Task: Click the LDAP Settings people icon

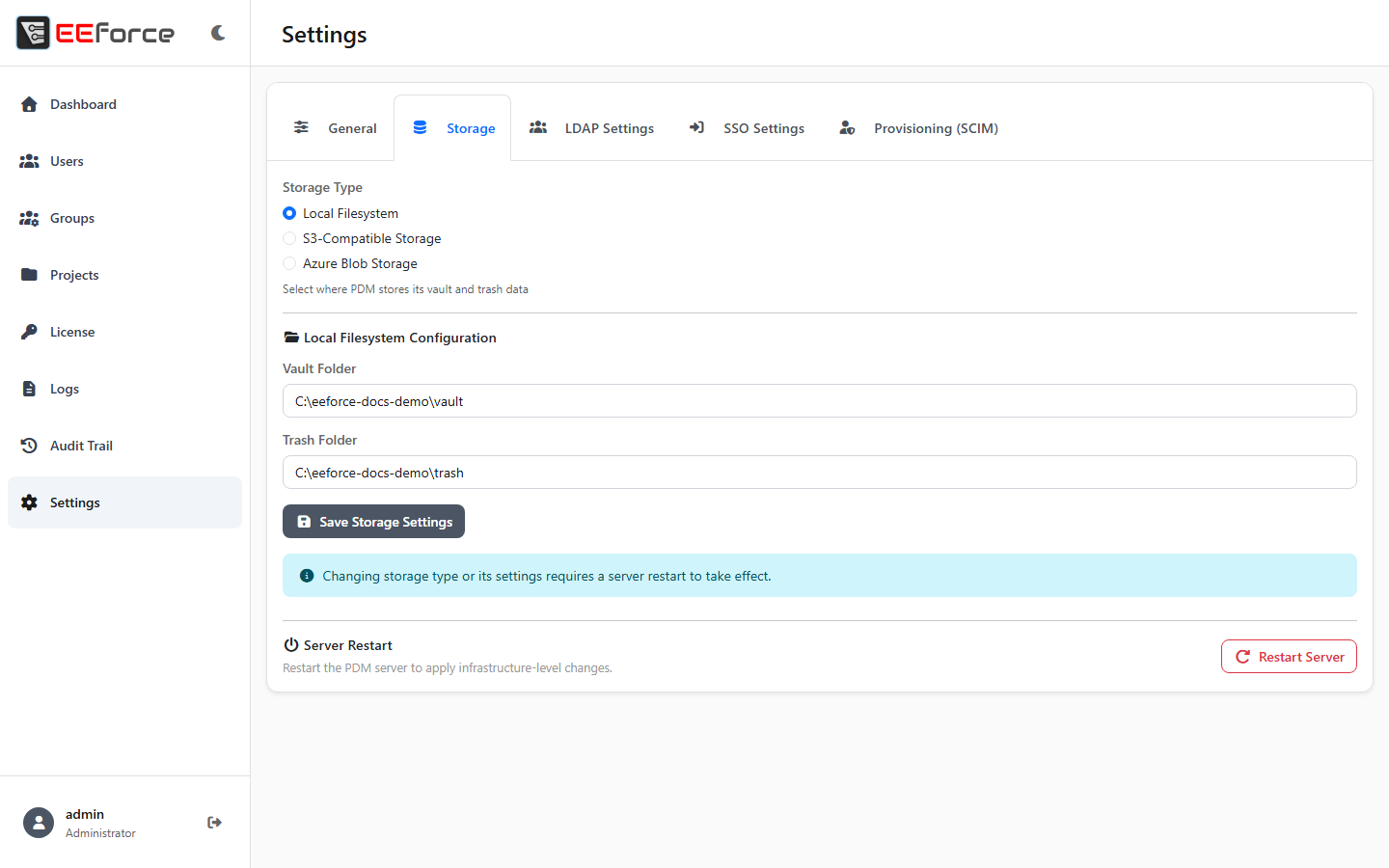Action: (538, 127)
